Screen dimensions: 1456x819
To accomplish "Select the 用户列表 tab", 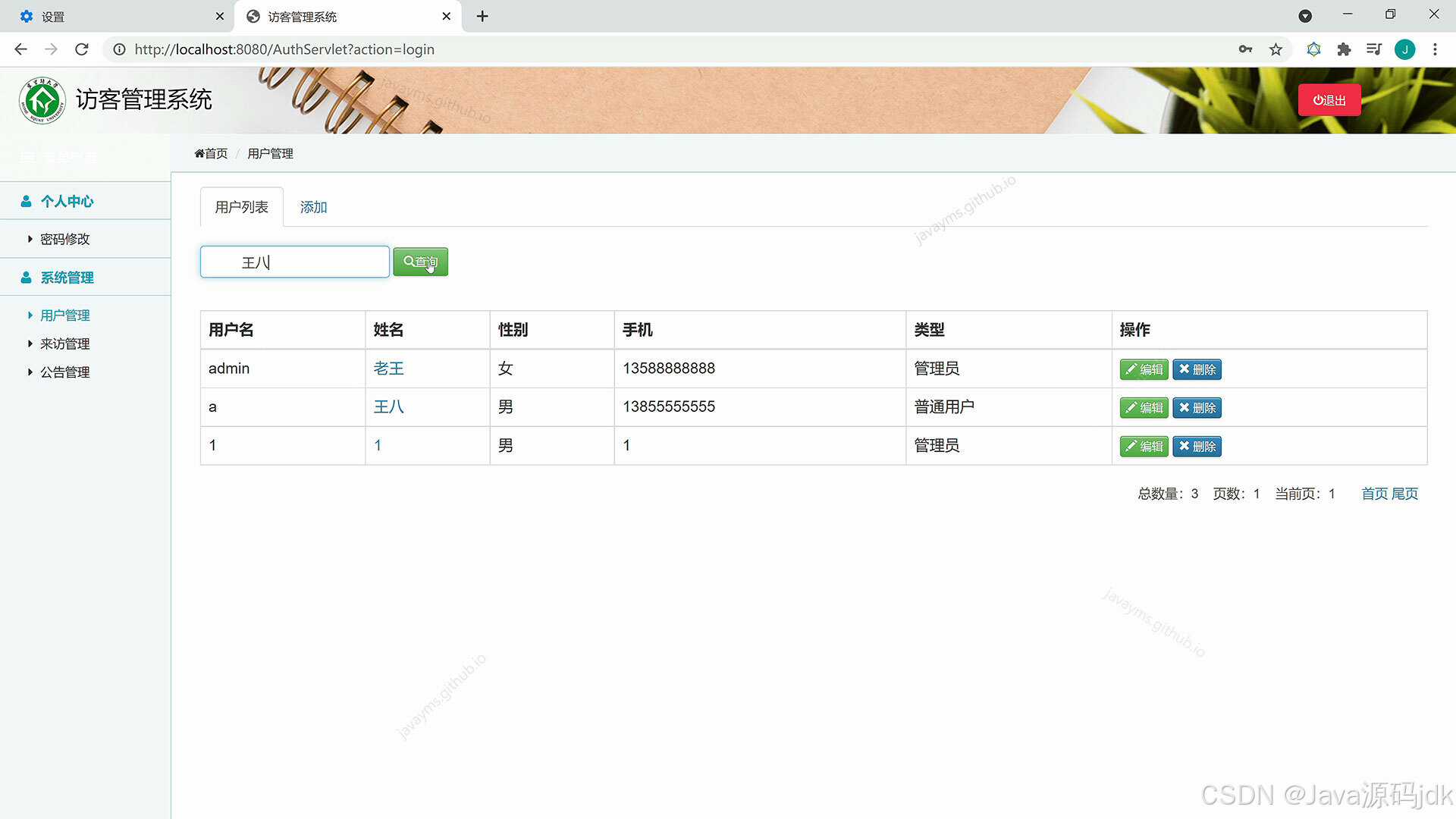I will tap(242, 207).
